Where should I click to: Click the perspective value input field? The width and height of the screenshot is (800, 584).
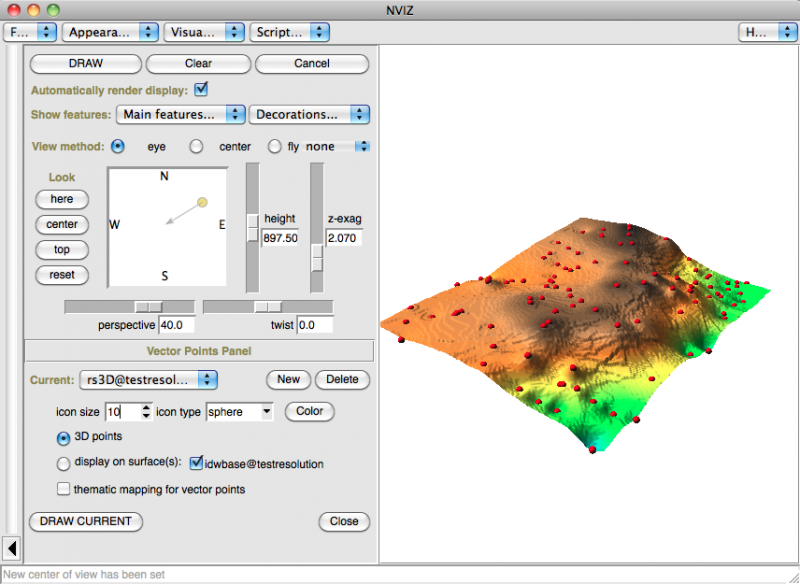click(176, 325)
